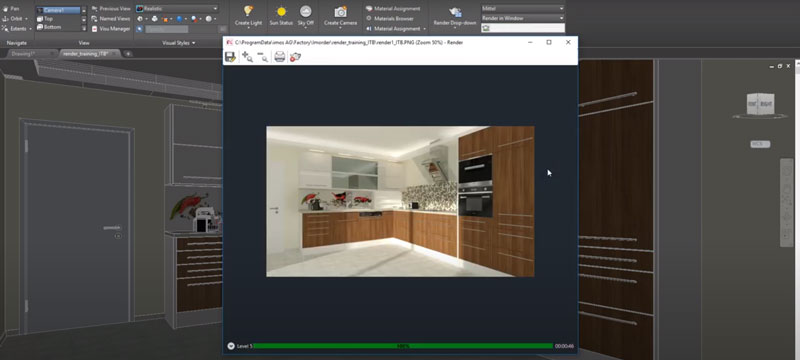Cancel rendering with the red-dot icon
Screen dimensions: 800x360
tap(295, 57)
